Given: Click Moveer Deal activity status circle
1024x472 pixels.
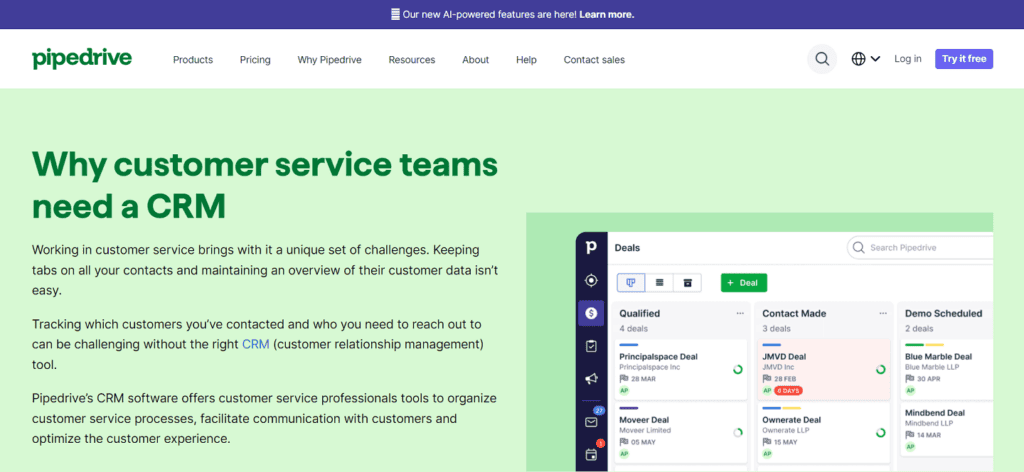Looking at the screenshot, I should pyautogui.click(x=738, y=432).
